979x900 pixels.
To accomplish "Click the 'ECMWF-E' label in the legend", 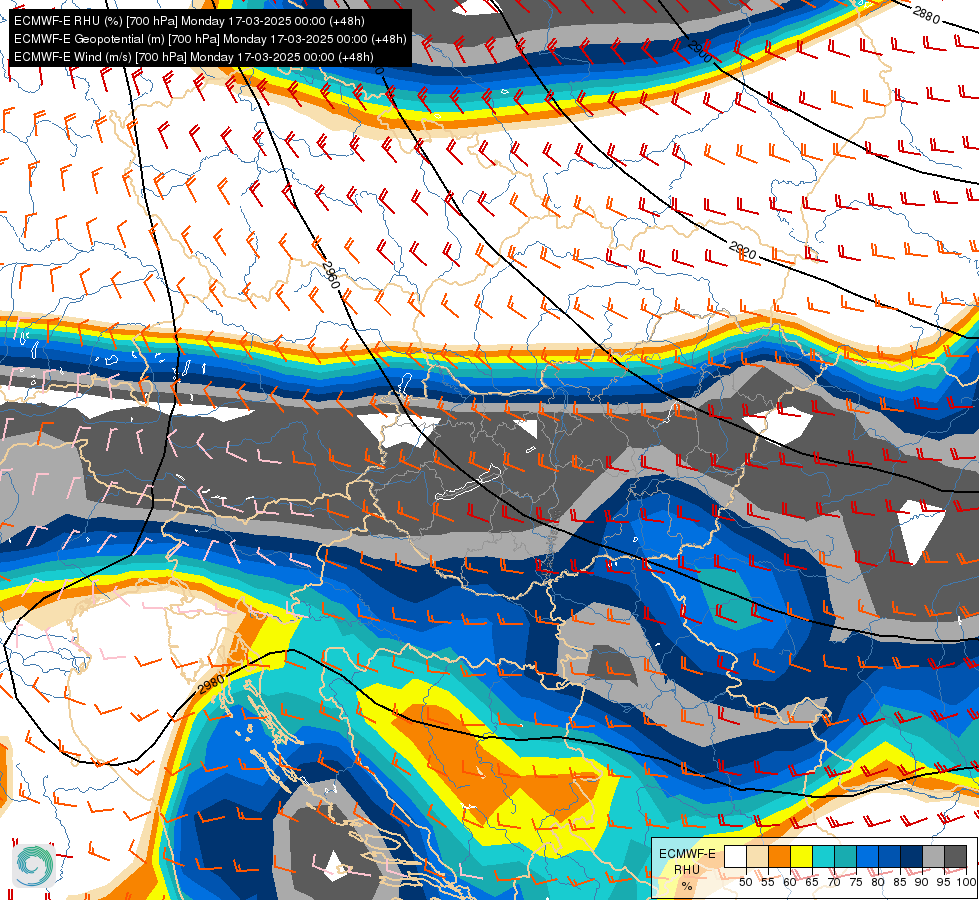I will coord(687,854).
